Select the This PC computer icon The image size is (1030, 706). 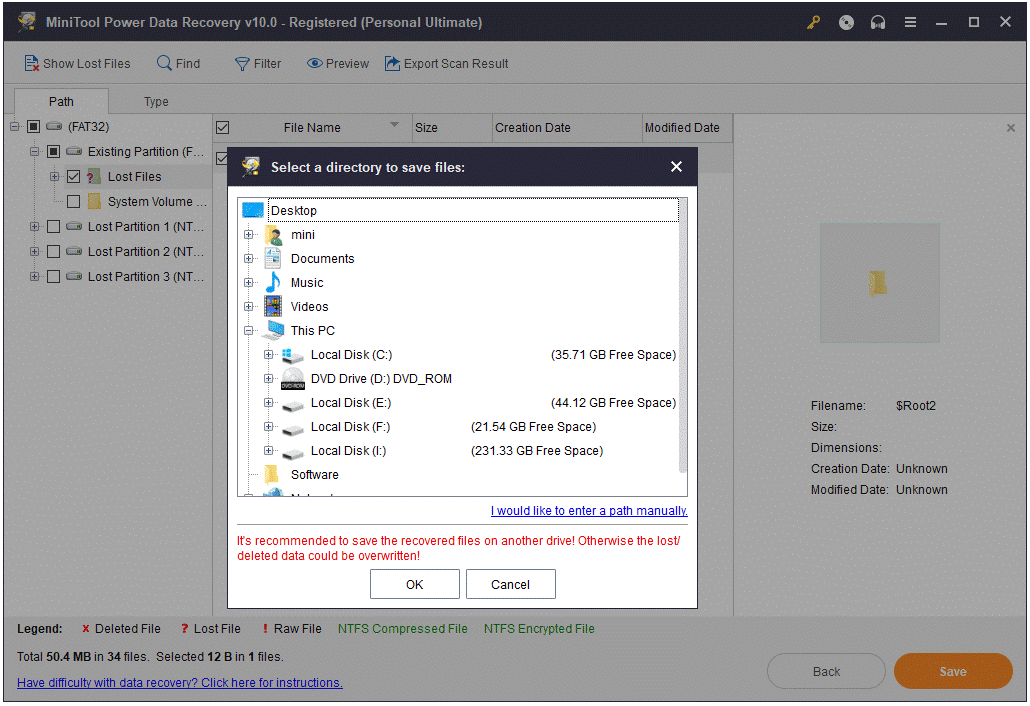[275, 330]
